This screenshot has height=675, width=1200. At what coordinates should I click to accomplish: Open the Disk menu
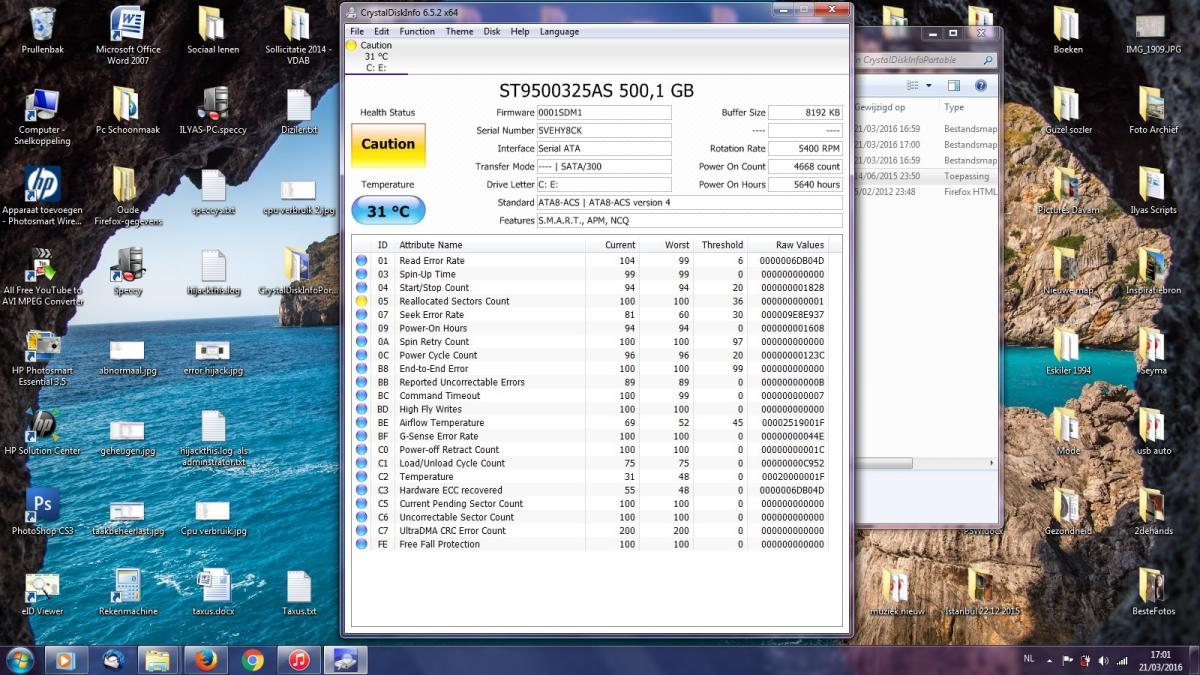[x=492, y=31]
